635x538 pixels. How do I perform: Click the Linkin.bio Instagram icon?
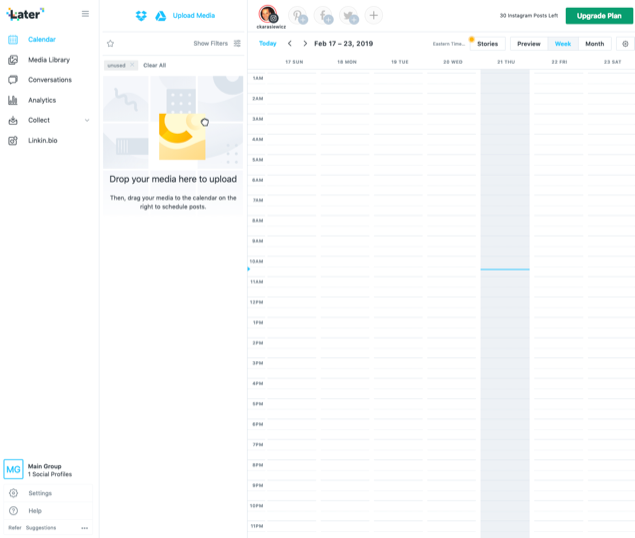(13, 141)
